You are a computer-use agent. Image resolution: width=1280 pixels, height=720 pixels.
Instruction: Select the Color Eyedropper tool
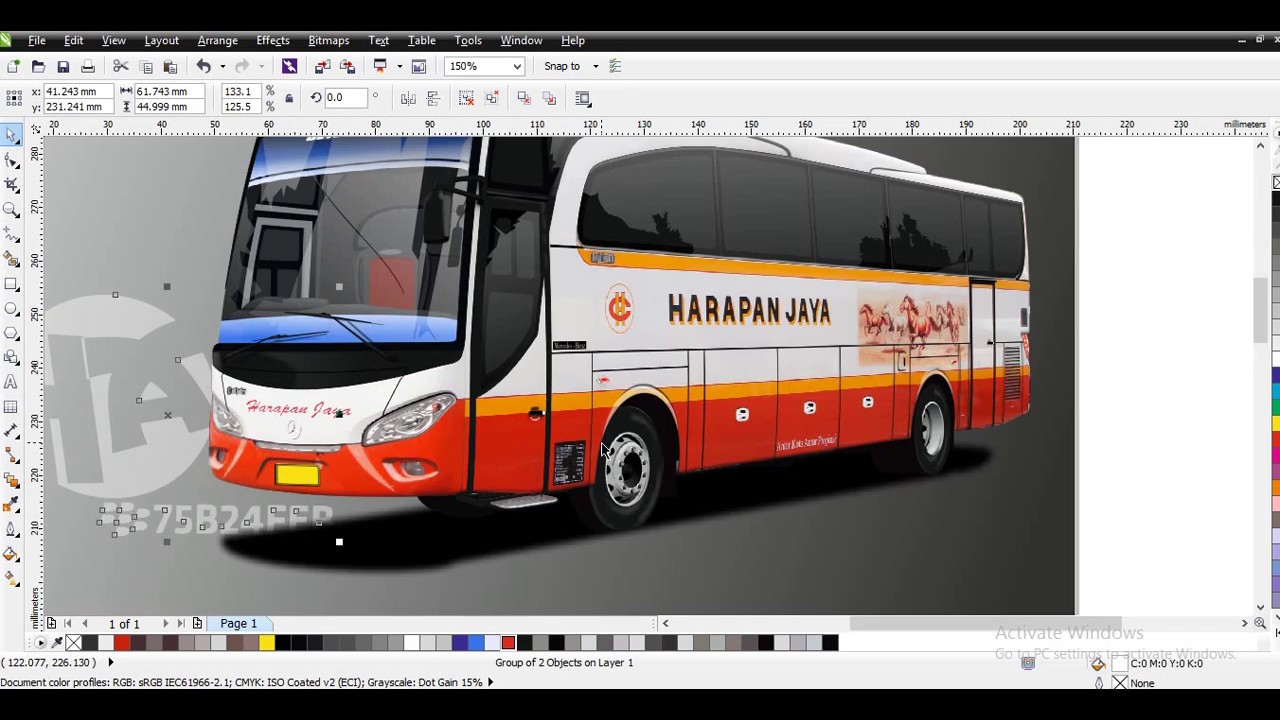coord(12,505)
